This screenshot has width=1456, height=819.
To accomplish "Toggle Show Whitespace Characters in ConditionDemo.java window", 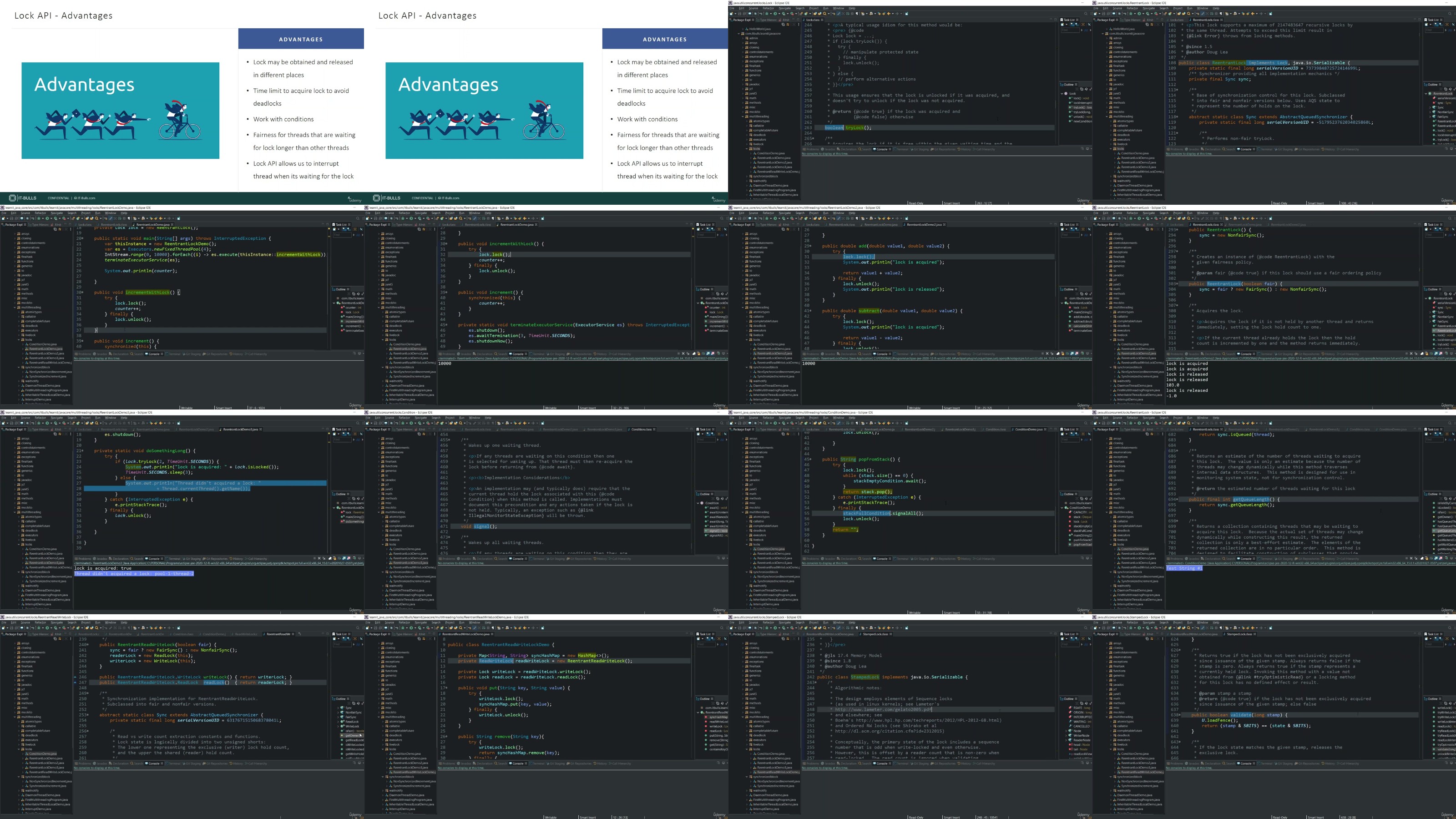I will coord(857,423).
